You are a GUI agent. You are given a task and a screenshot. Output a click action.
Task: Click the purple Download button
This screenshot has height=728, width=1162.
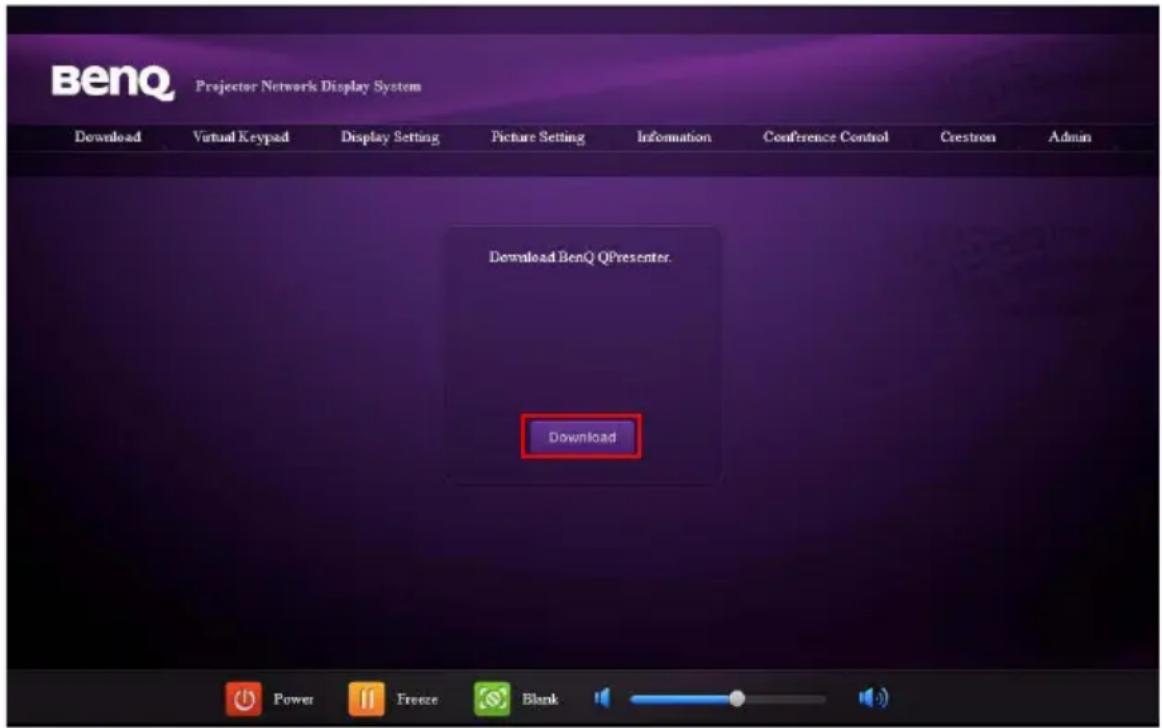tap(582, 437)
